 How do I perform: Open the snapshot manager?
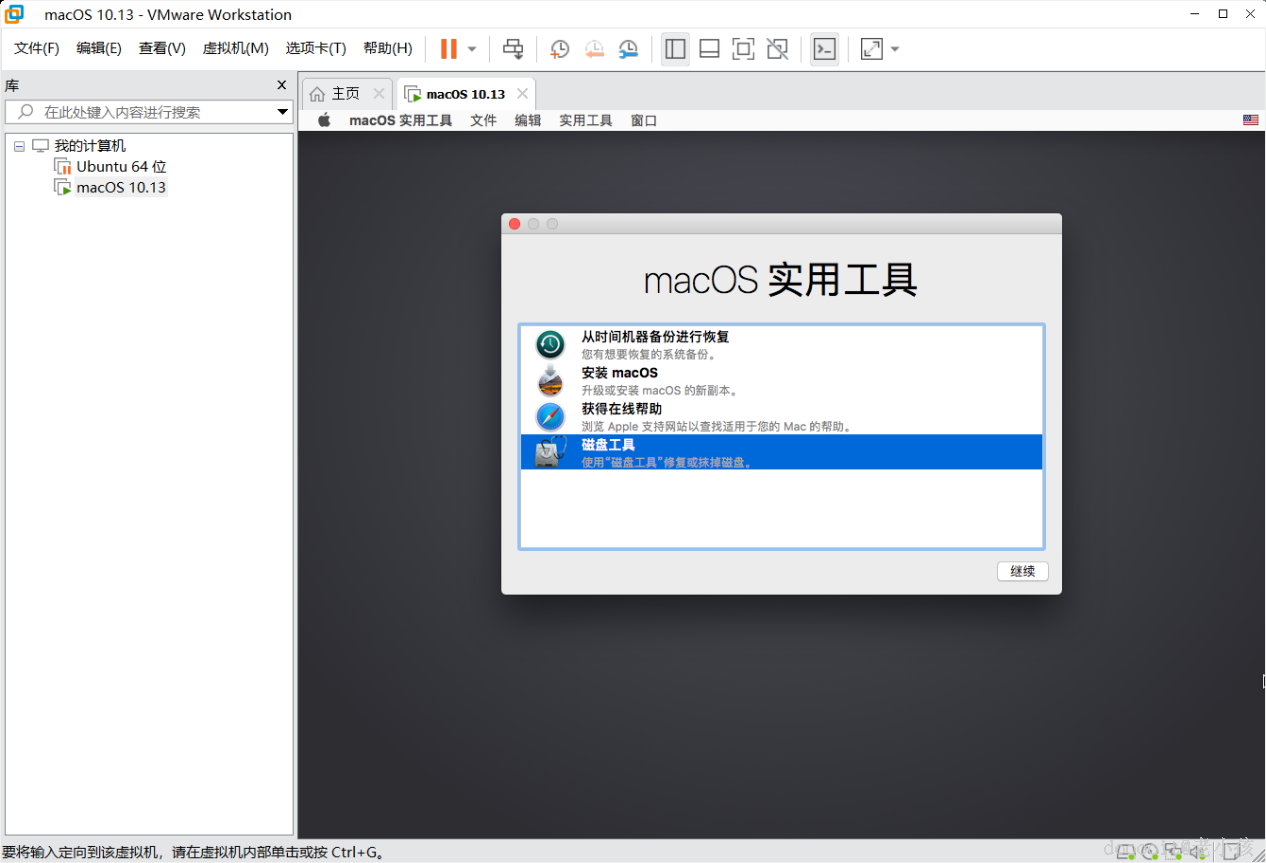coord(628,49)
